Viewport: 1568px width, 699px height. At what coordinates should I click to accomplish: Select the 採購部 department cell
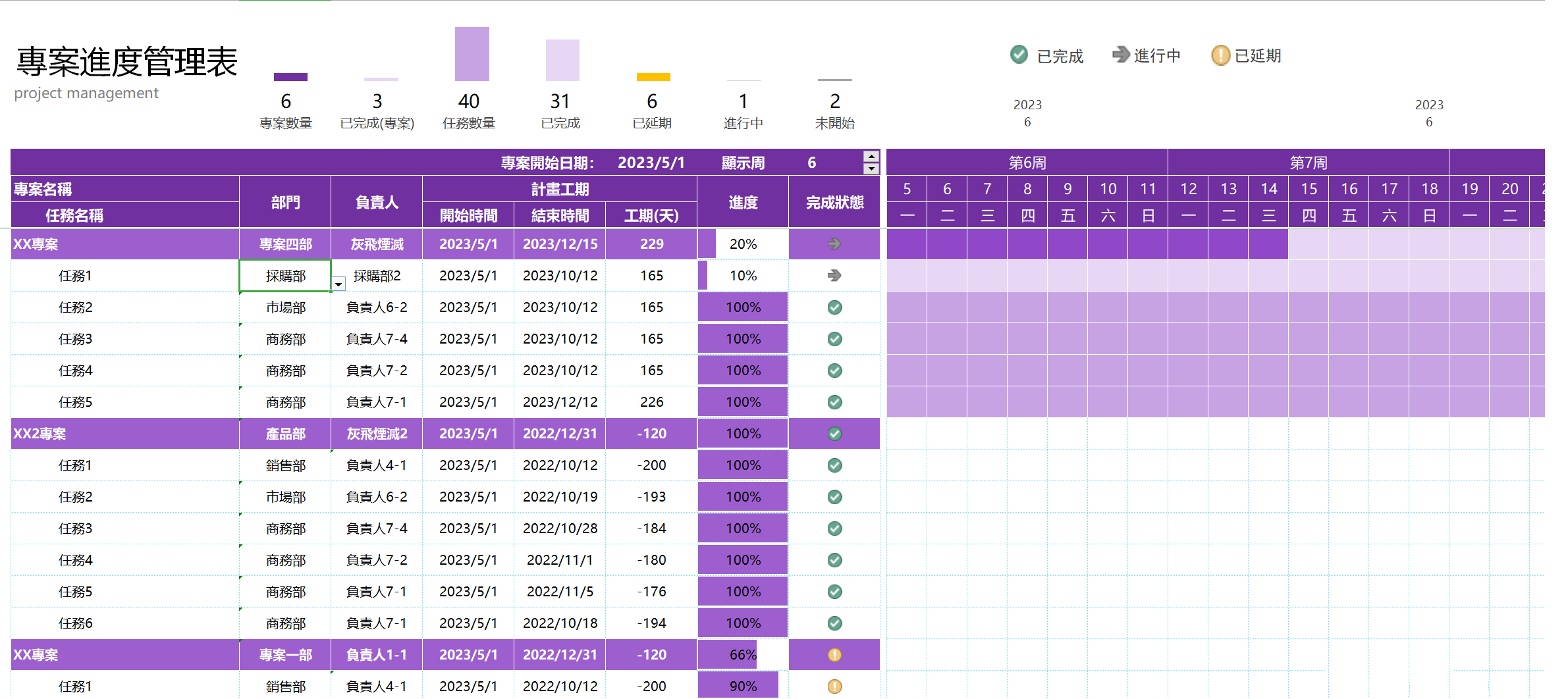click(285, 276)
